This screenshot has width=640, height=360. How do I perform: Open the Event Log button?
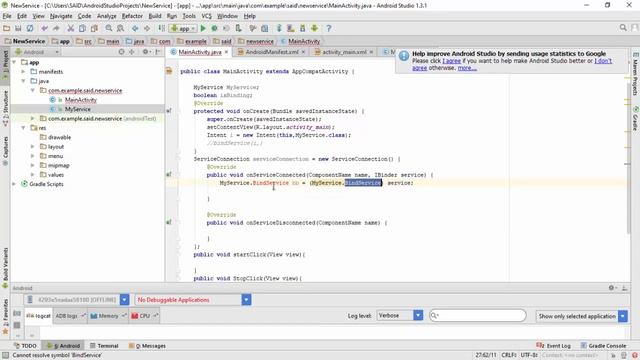coord(553,345)
